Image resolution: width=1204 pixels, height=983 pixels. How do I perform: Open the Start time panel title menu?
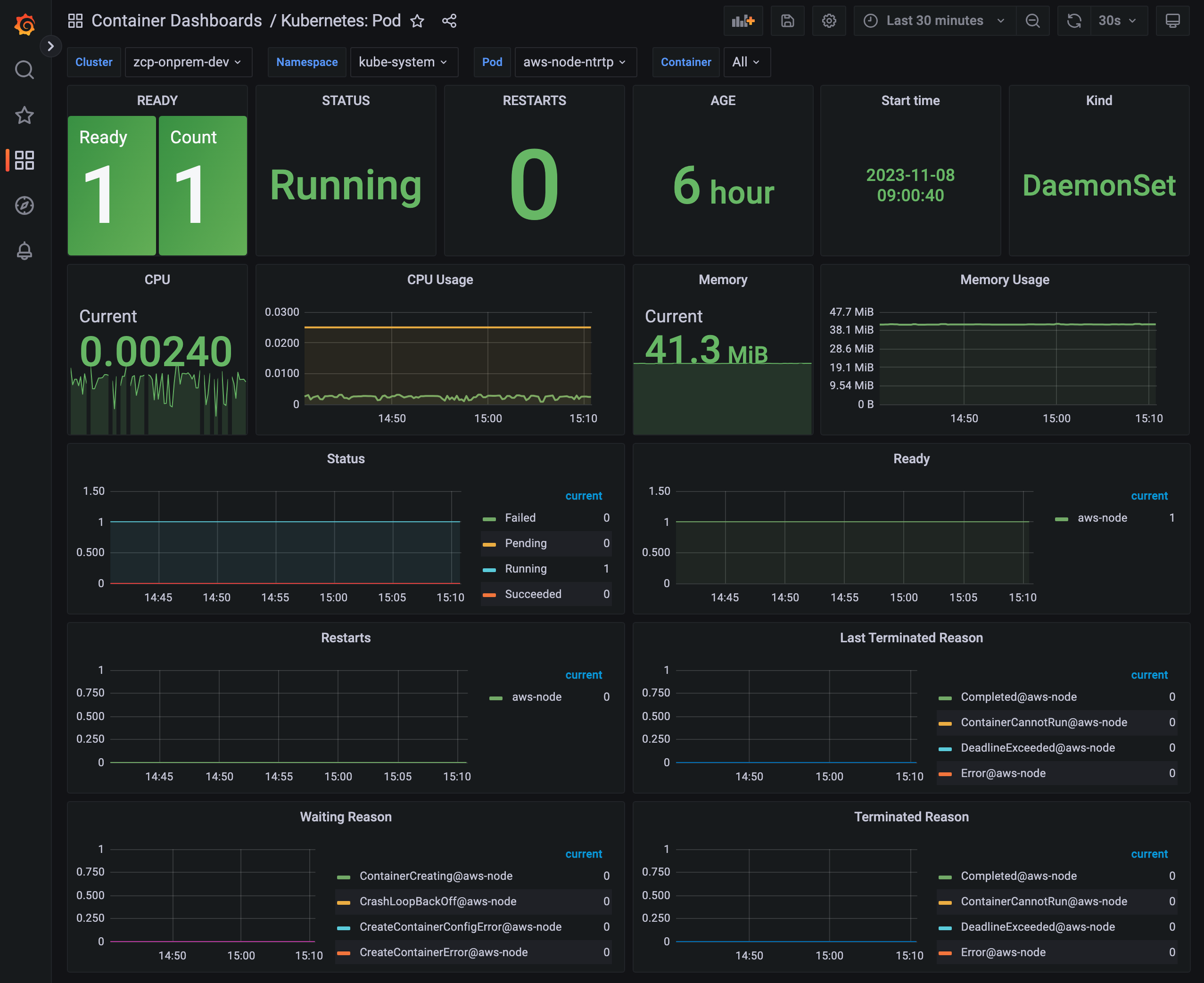click(x=910, y=101)
